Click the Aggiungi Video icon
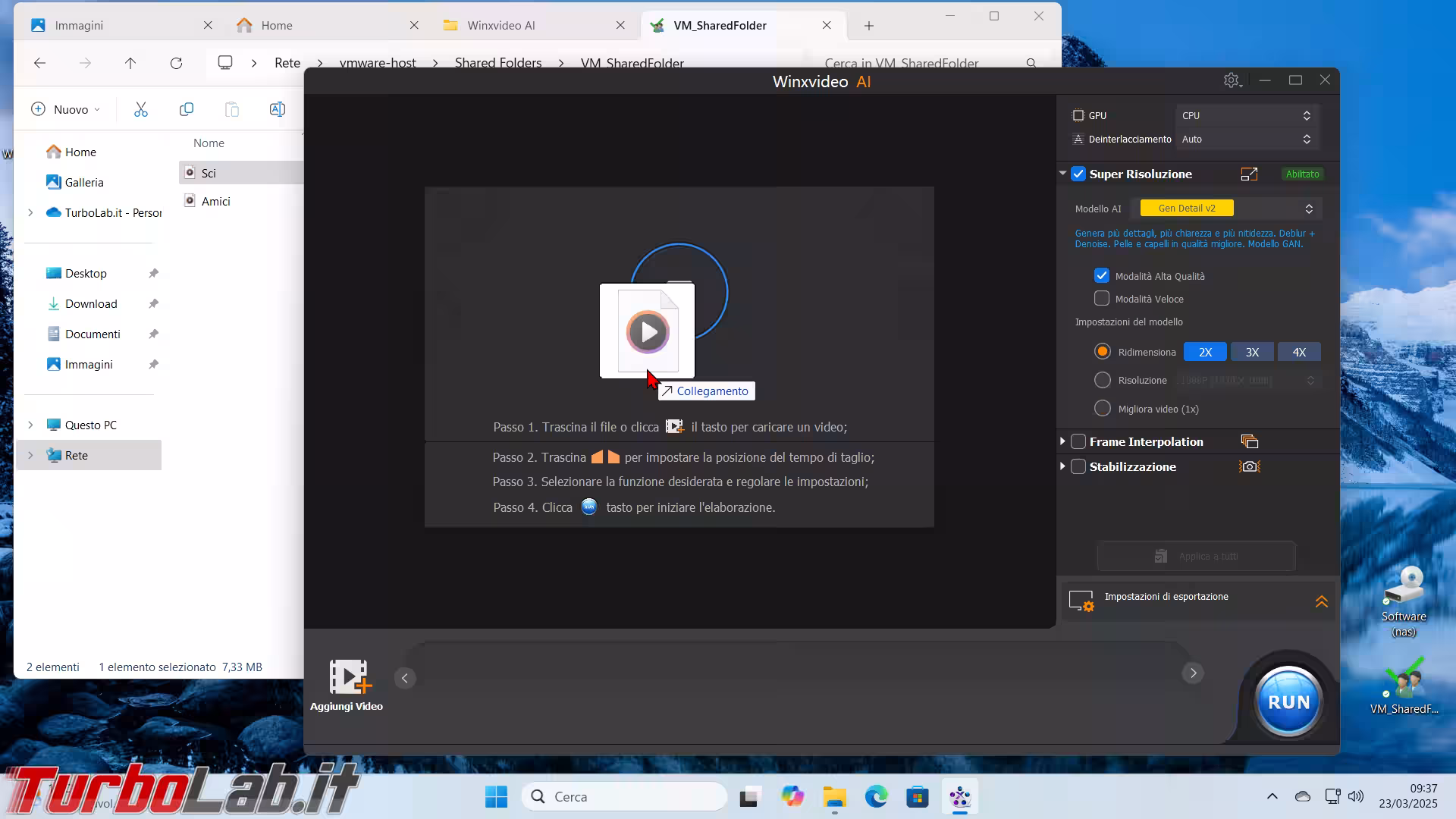 click(348, 677)
